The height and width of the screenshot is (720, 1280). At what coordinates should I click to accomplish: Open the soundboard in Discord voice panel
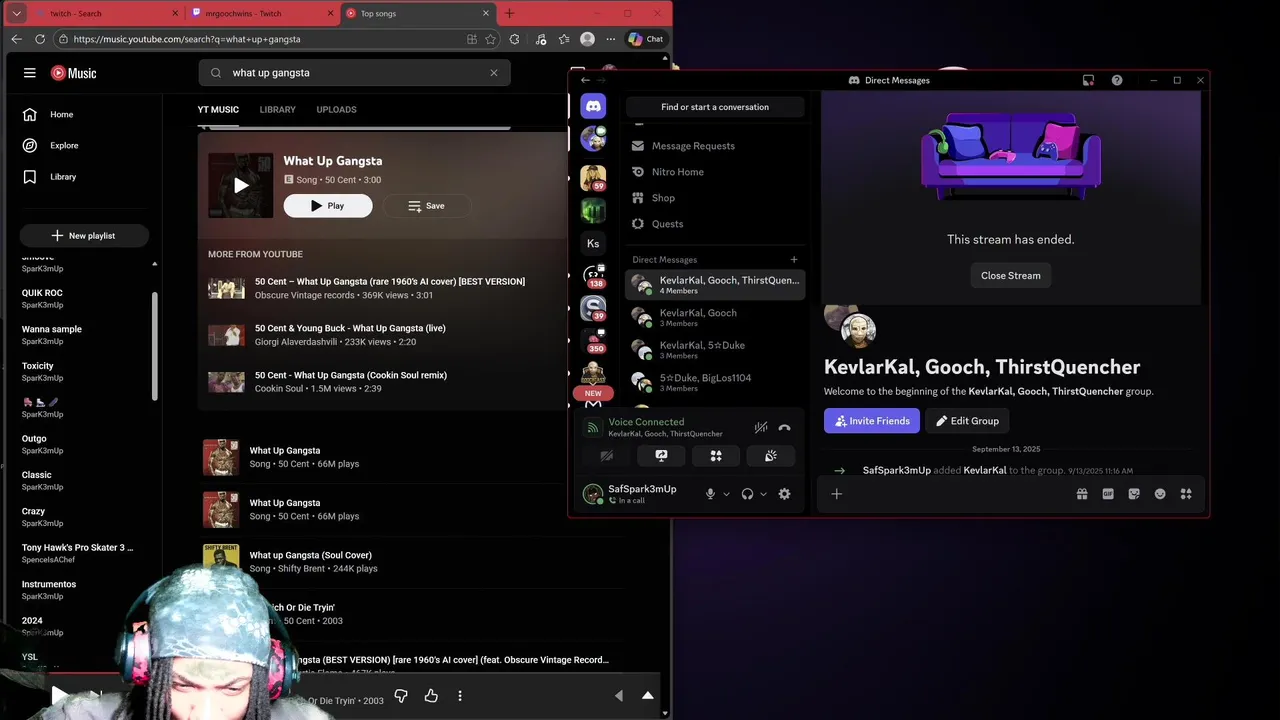point(771,456)
